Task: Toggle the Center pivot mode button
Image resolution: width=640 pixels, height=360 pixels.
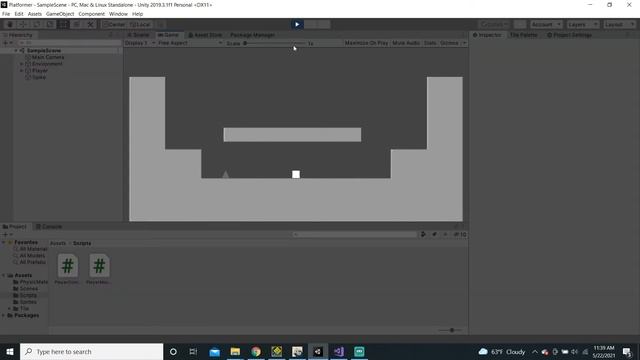Action: pyautogui.click(x=114, y=24)
